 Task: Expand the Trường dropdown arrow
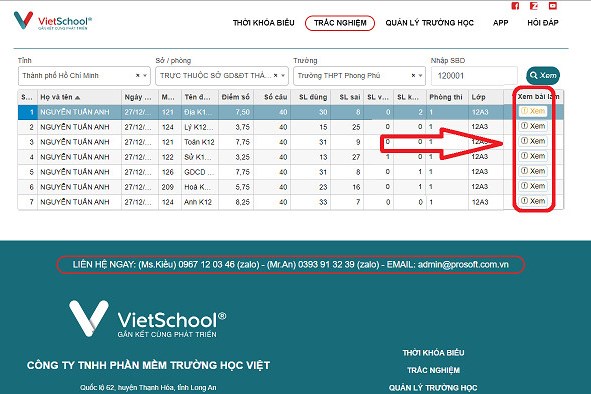pyautogui.click(x=421, y=76)
